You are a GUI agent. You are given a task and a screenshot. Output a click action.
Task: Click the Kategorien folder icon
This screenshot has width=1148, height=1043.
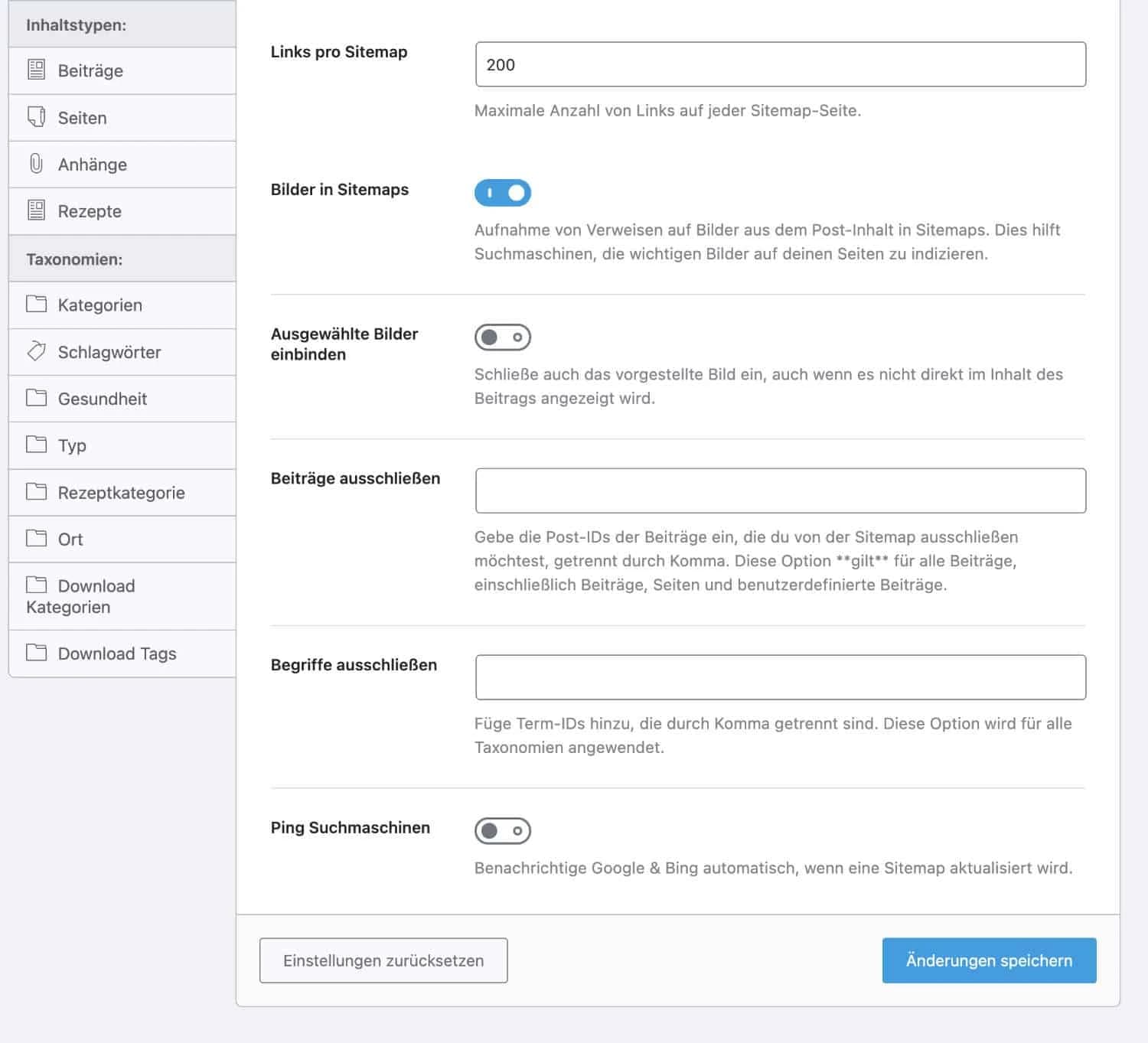pos(36,305)
